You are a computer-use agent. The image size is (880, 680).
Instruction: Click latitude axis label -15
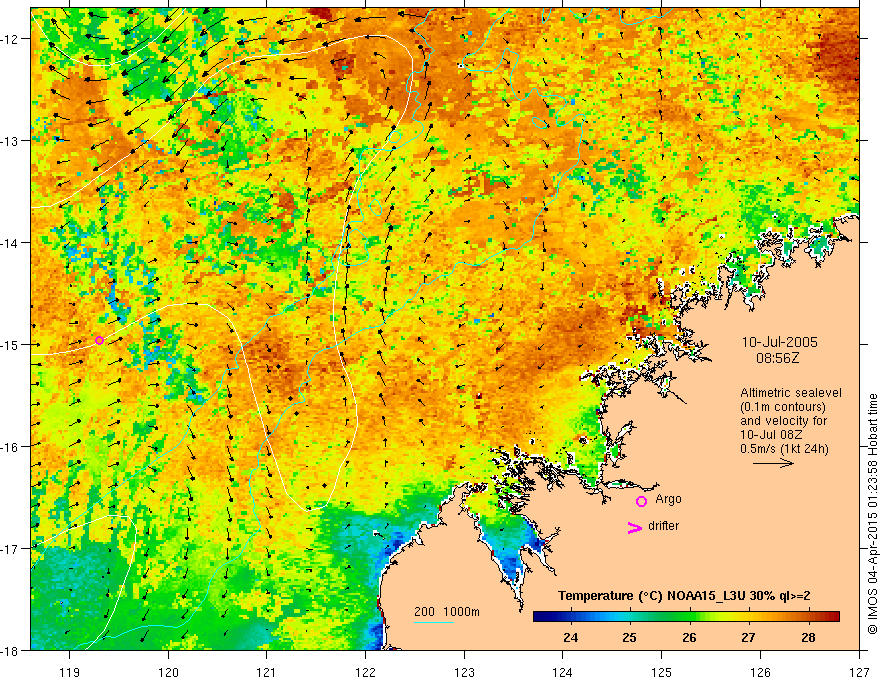point(10,344)
